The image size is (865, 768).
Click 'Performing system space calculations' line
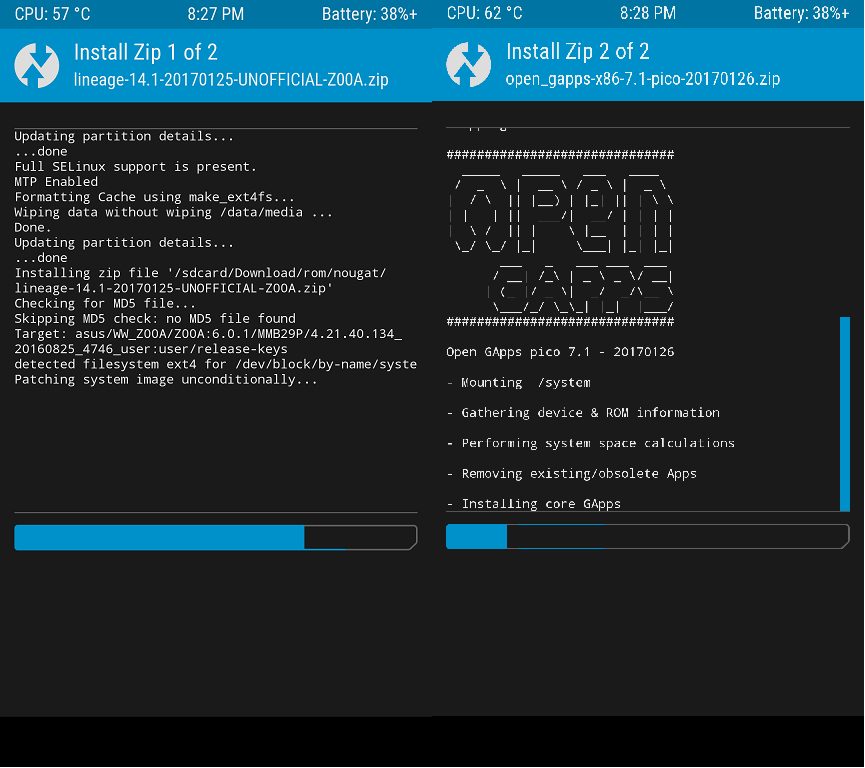tap(590, 443)
